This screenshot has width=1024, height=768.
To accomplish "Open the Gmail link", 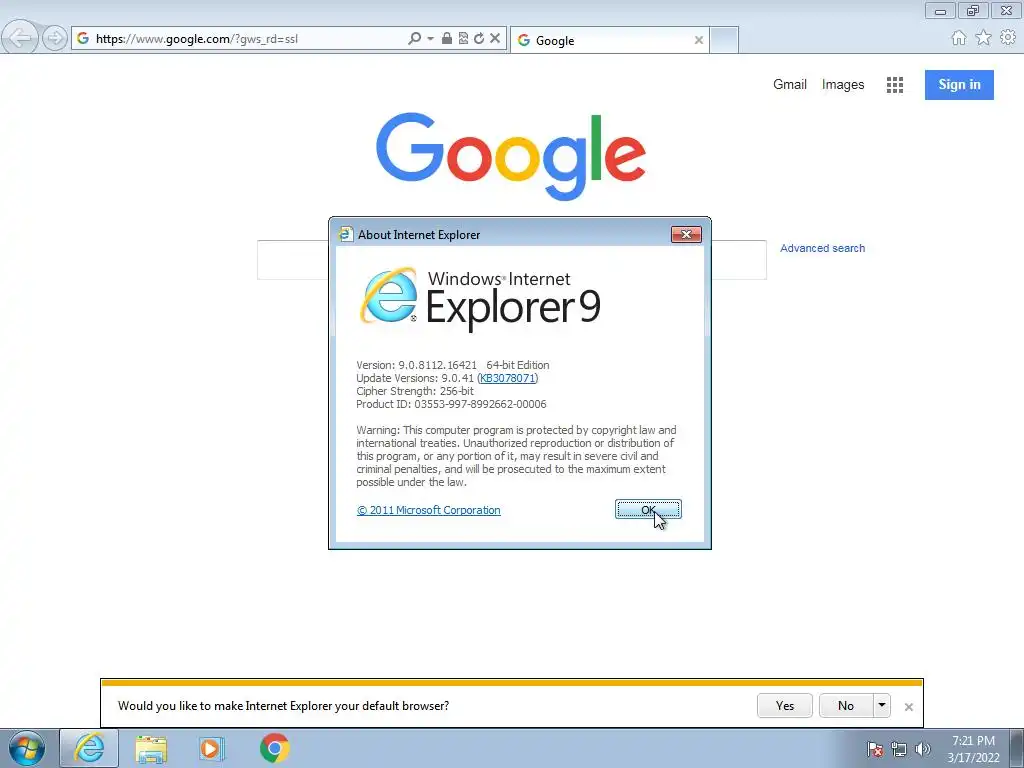I will (x=790, y=84).
